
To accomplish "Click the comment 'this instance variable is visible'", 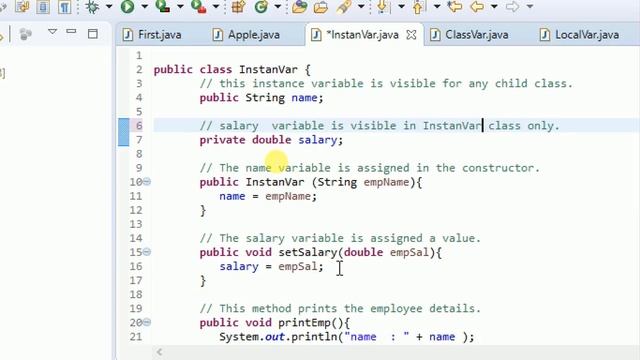I will 386,84.
